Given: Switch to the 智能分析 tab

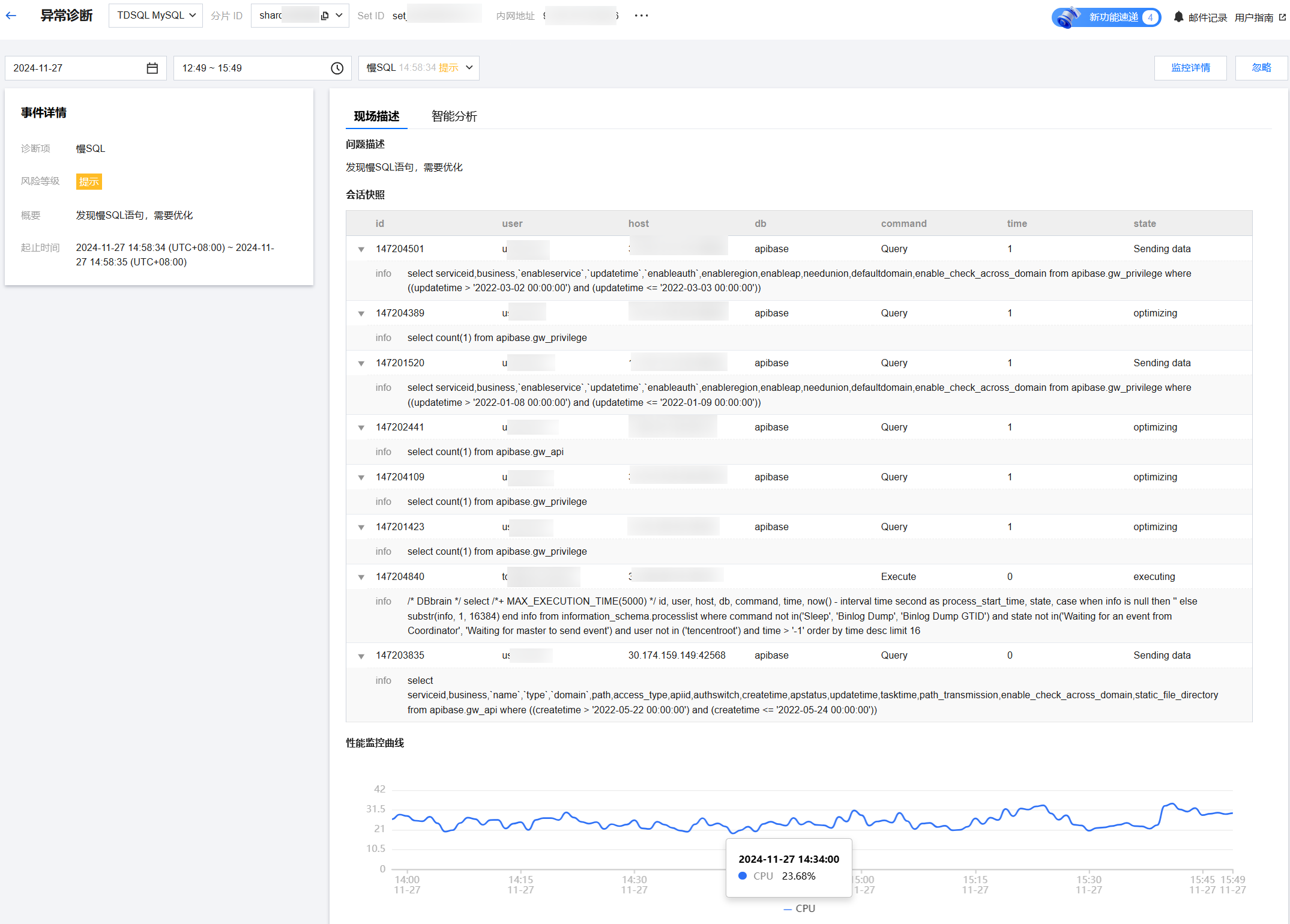Looking at the screenshot, I should (x=454, y=116).
